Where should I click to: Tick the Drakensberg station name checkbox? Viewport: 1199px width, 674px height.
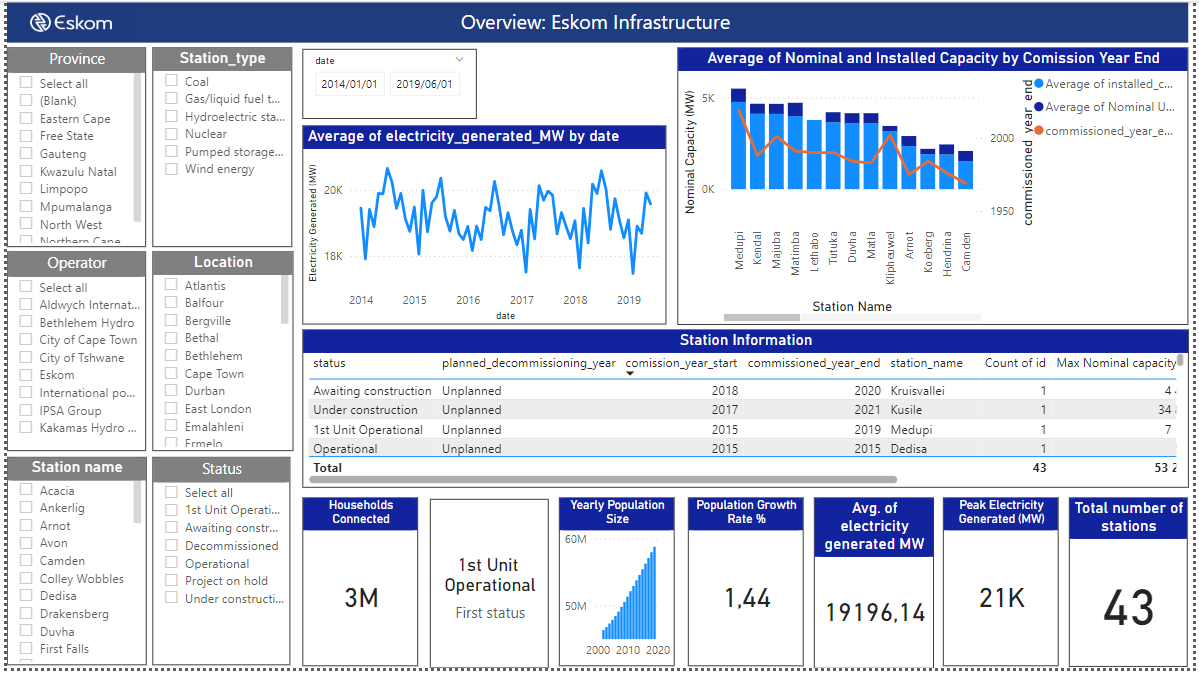(x=27, y=614)
